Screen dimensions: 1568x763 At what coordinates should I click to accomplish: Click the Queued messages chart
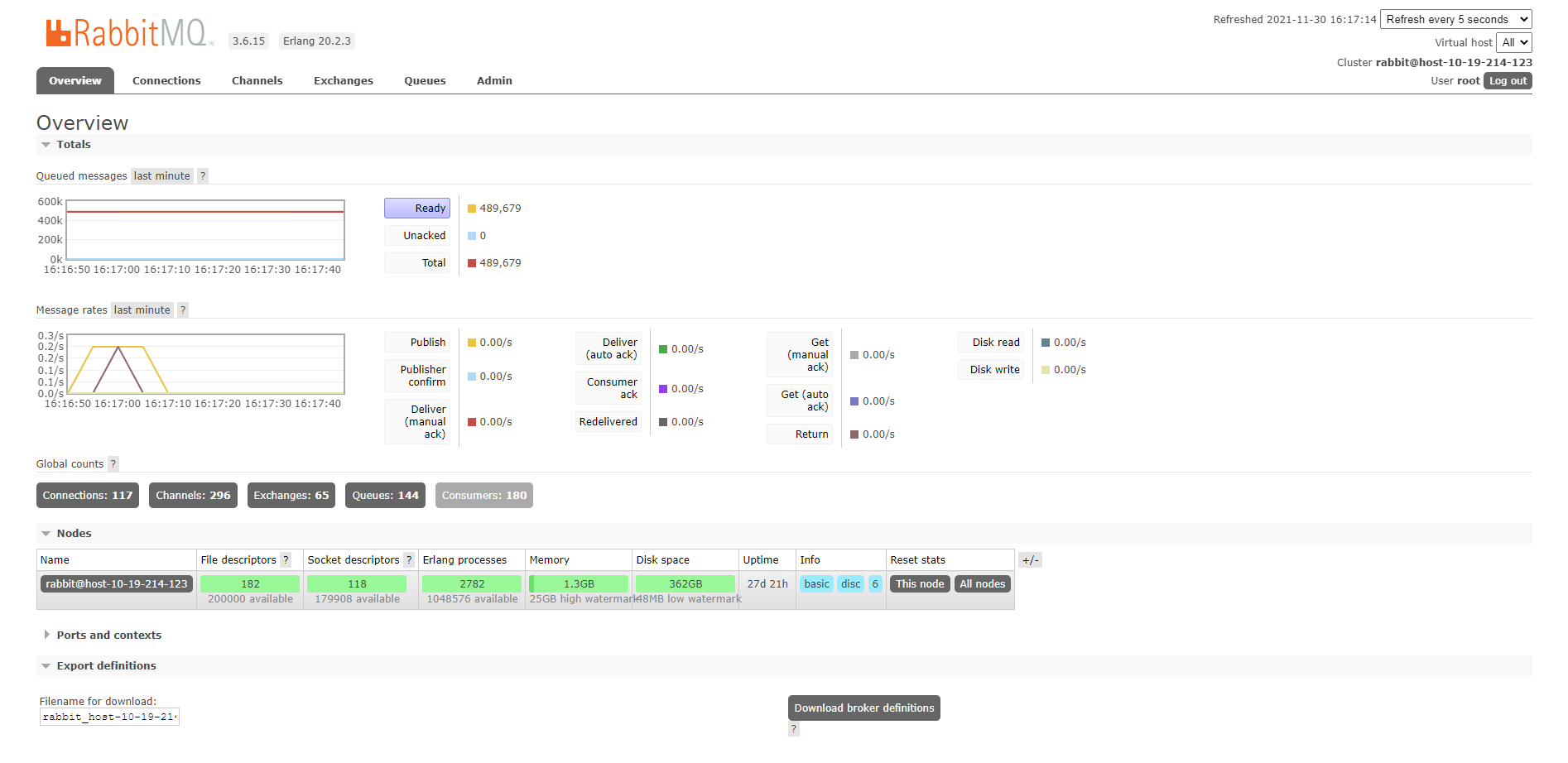click(205, 231)
